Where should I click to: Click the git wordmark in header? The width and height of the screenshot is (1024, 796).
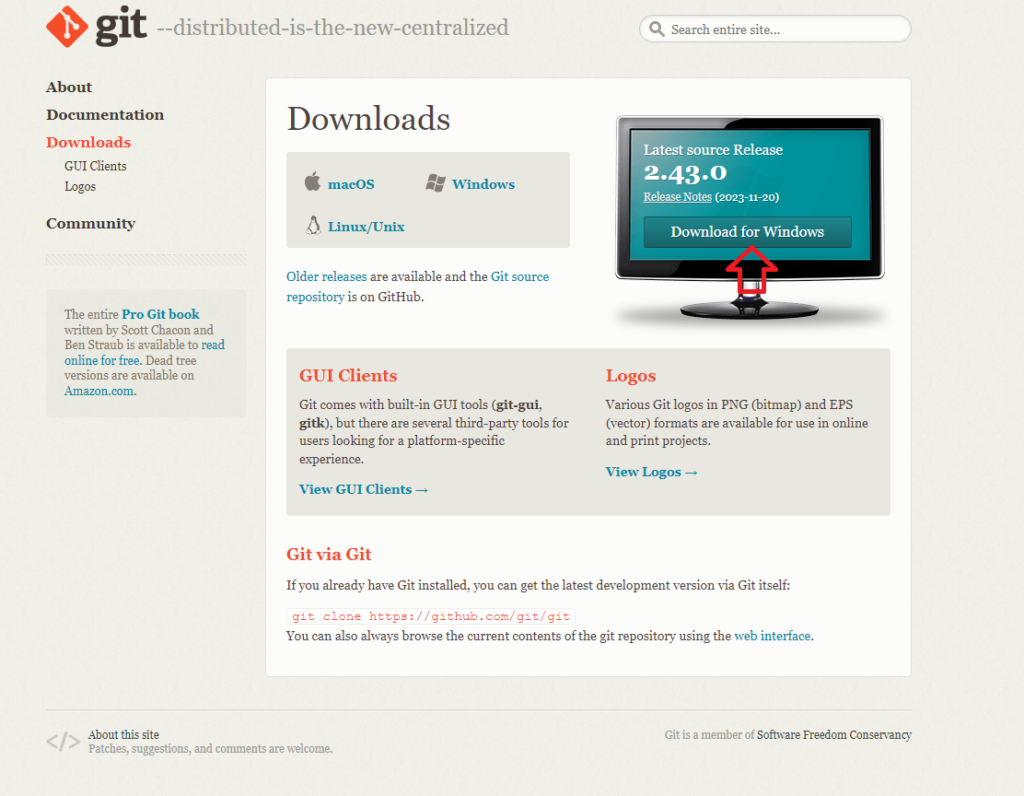[121, 26]
